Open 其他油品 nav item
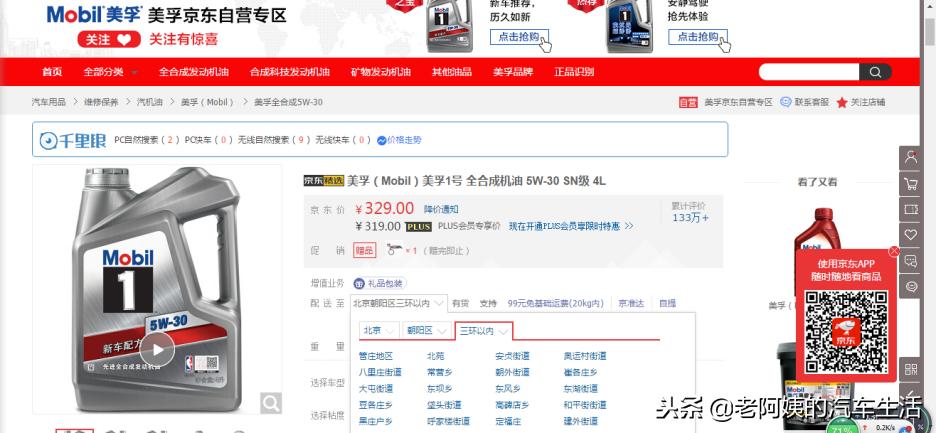Image resolution: width=936 pixels, height=433 pixels. click(452, 72)
